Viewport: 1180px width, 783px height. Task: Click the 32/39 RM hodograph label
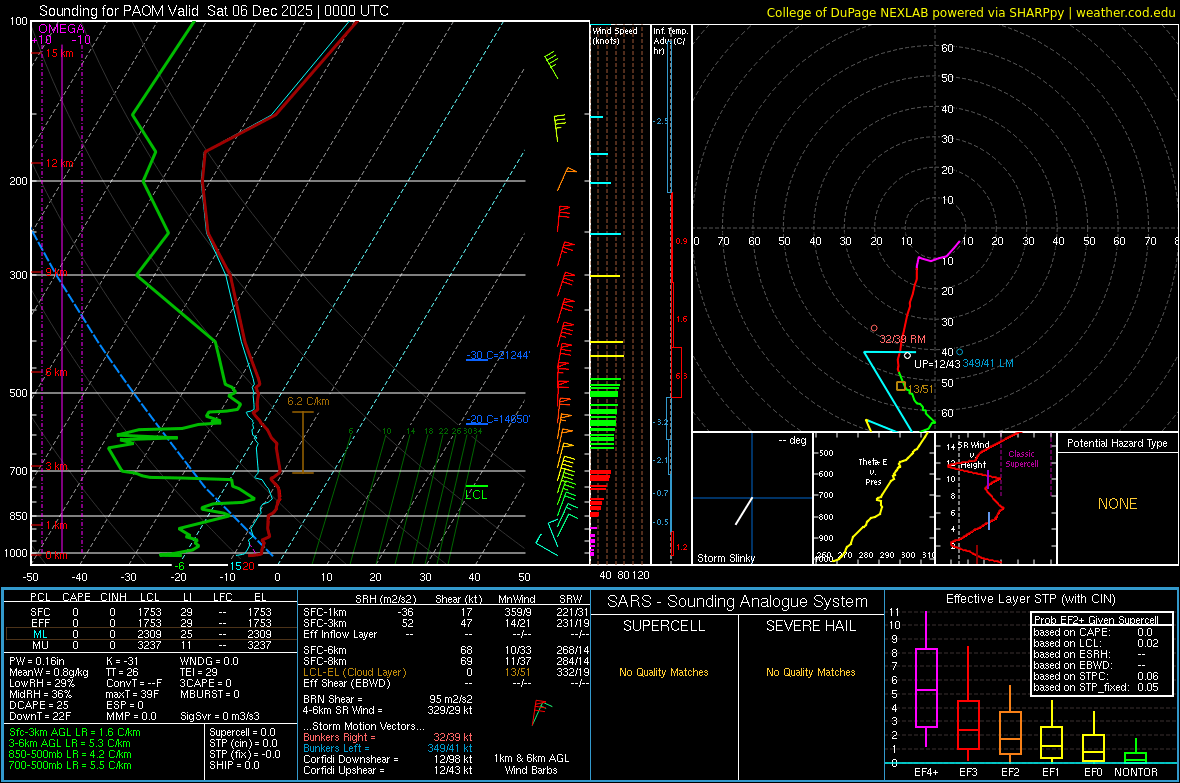[x=902, y=340]
